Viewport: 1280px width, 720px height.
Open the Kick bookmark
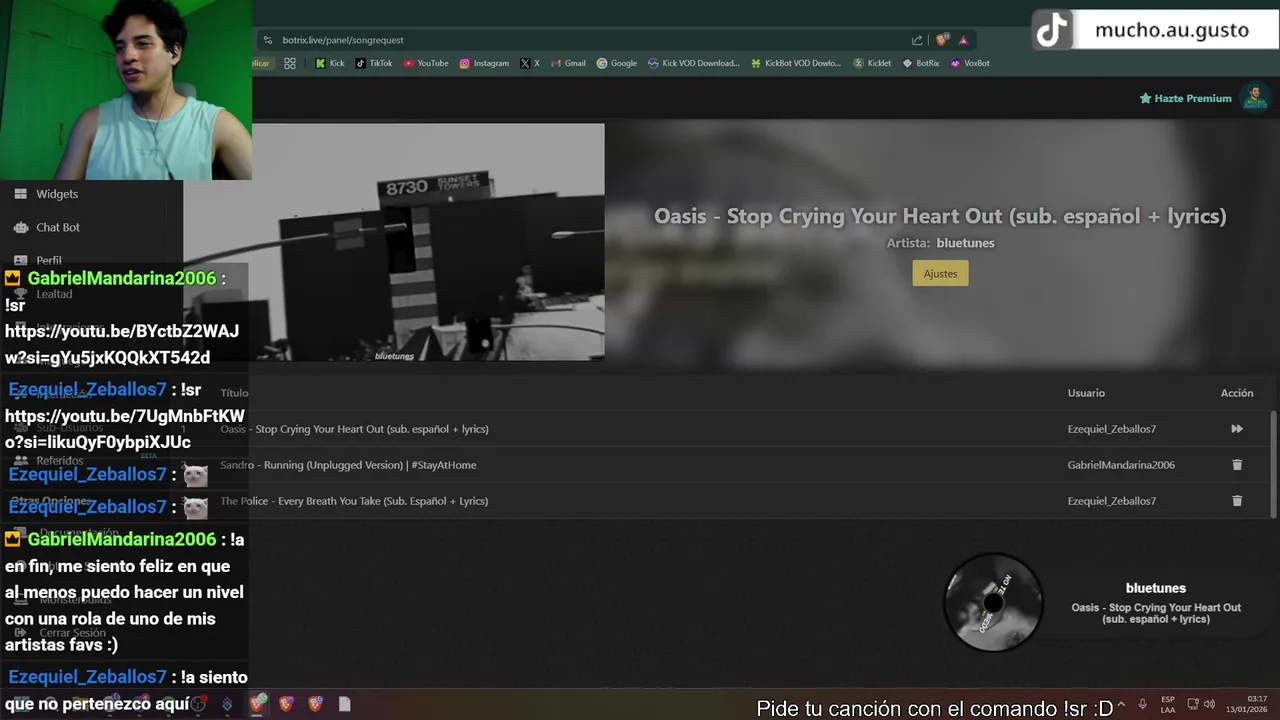click(x=330, y=63)
